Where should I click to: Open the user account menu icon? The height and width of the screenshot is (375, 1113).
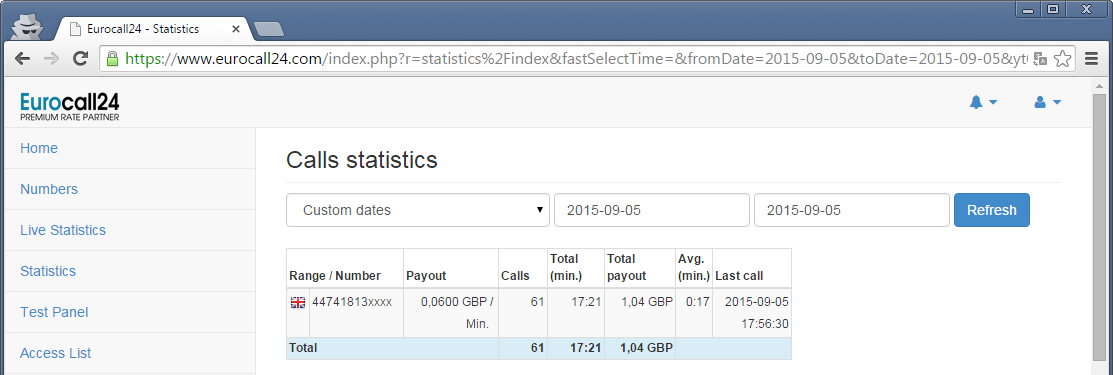[1047, 103]
